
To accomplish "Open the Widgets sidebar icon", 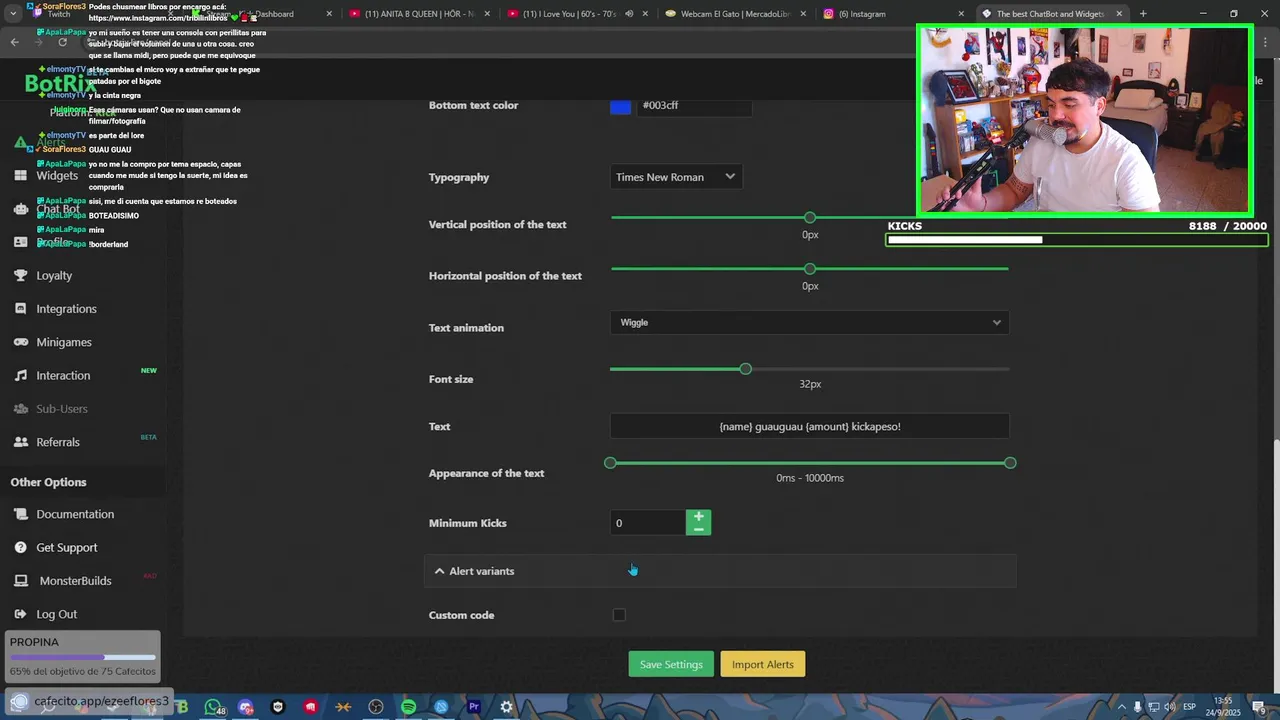I will 20,175.
